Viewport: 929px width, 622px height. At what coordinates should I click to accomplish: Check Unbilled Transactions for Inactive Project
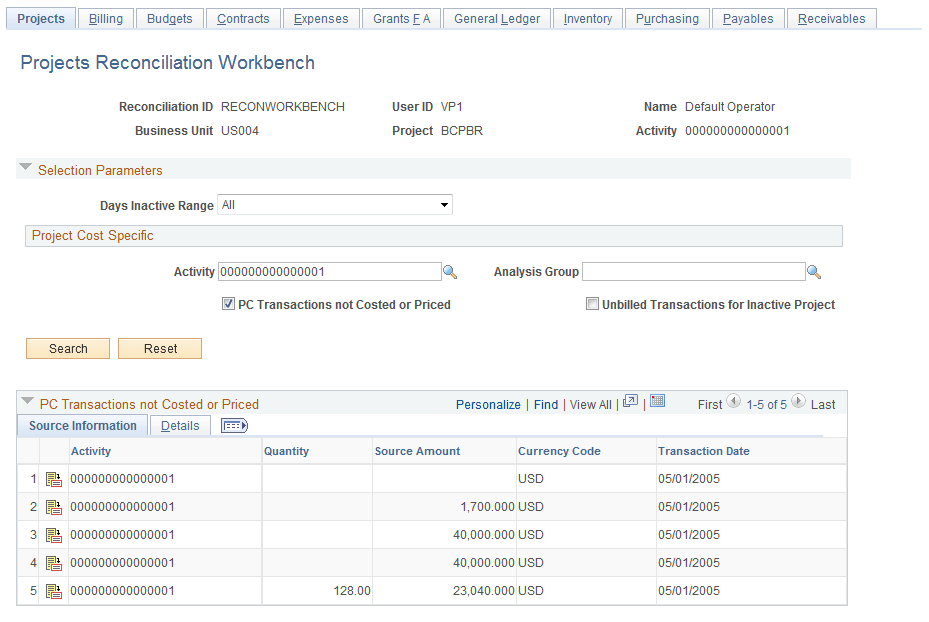[592, 304]
